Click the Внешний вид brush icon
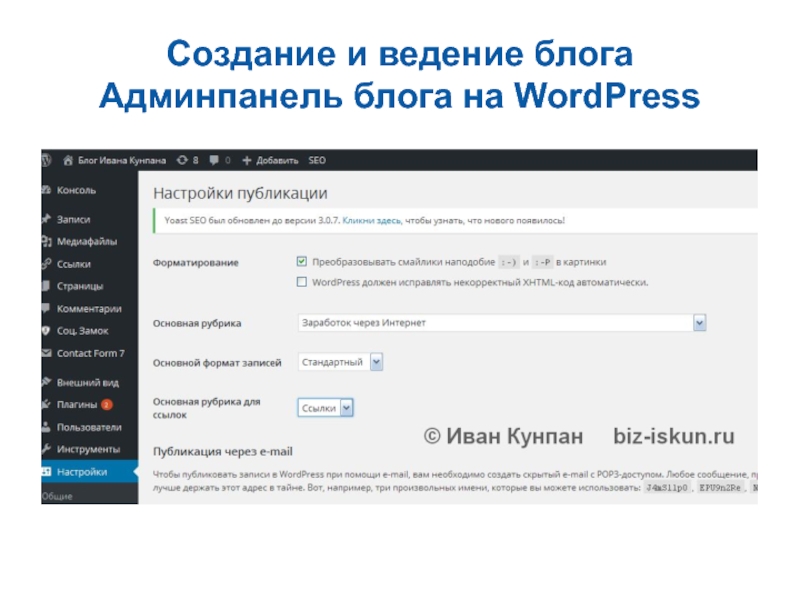The height and width of the screenshot is (600, 800). point(46,382)
